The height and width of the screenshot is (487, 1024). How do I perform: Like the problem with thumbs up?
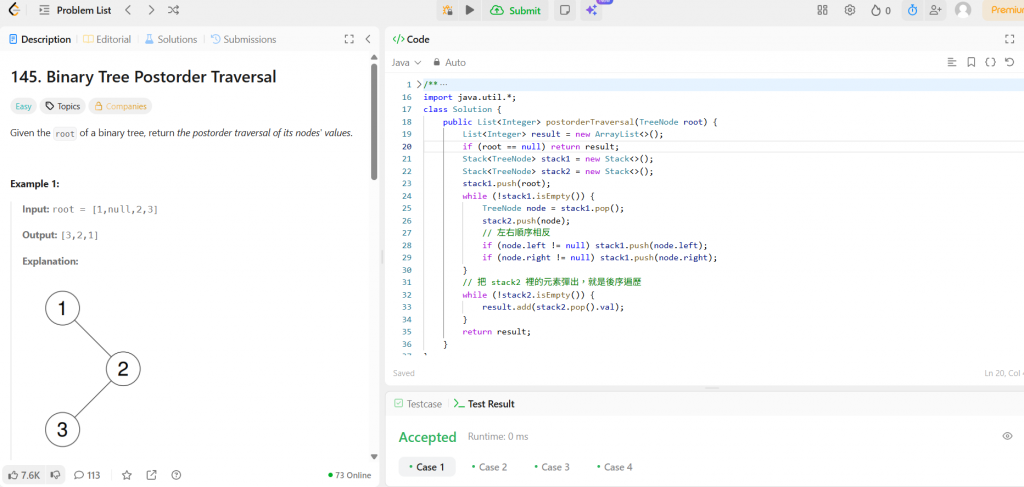coord(24,475)
